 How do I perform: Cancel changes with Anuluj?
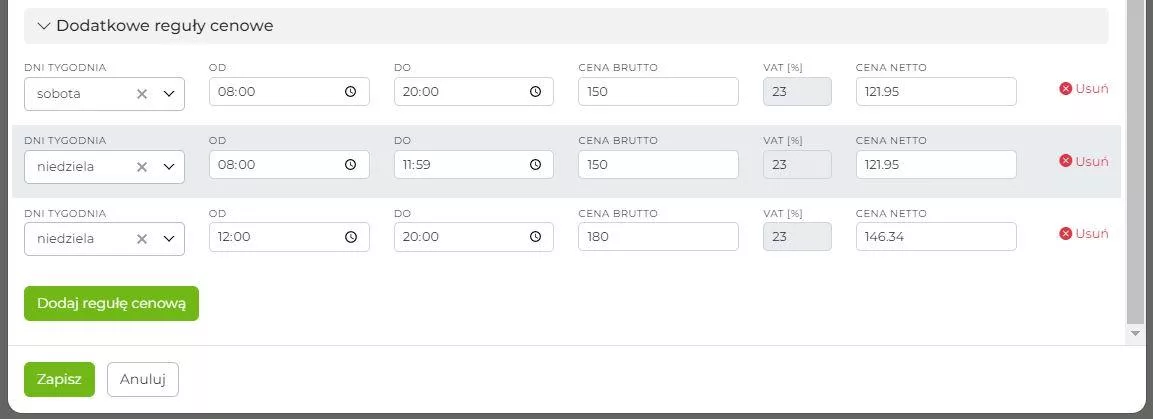143,379
